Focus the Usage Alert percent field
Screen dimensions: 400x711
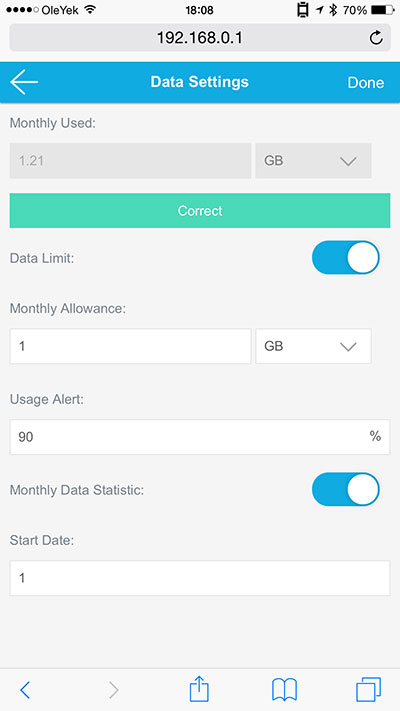(x=200, y=437)
